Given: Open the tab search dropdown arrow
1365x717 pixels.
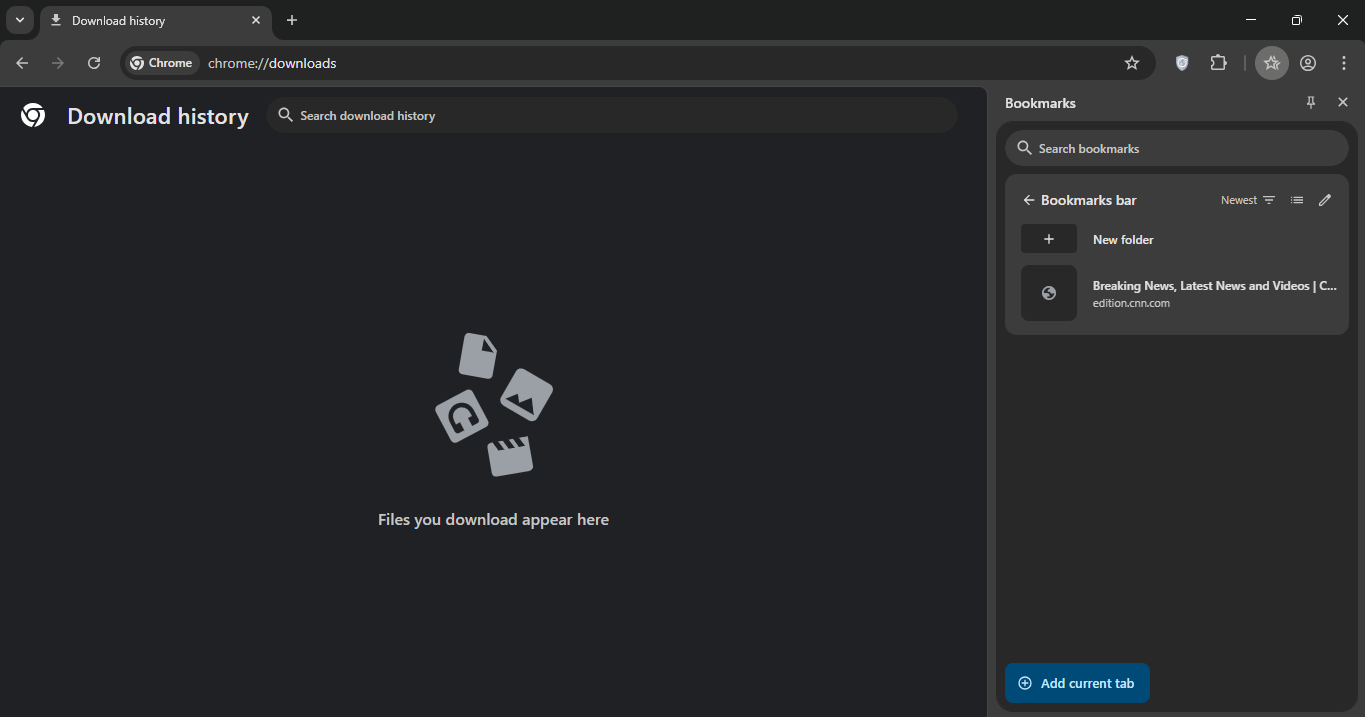Looking at the screenshot, I should tap(20, 20).
